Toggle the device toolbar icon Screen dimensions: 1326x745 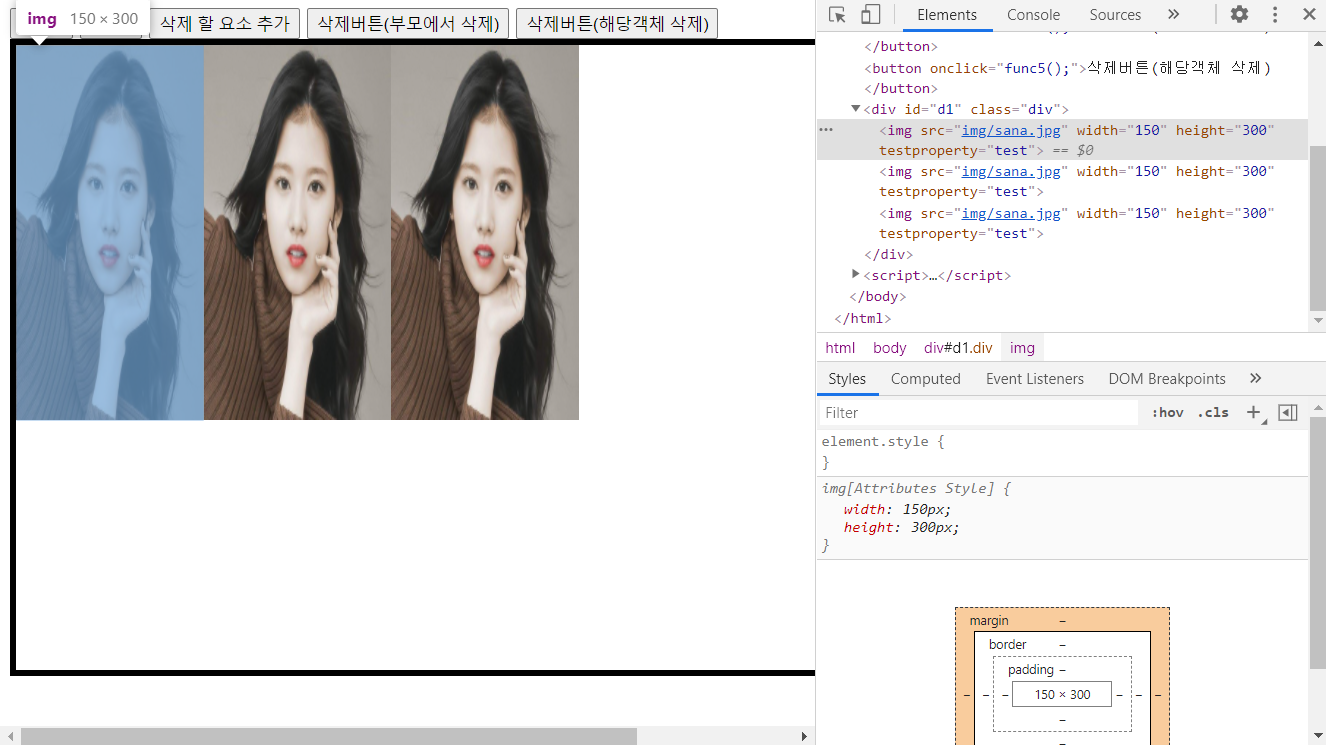tap(870, 14)
